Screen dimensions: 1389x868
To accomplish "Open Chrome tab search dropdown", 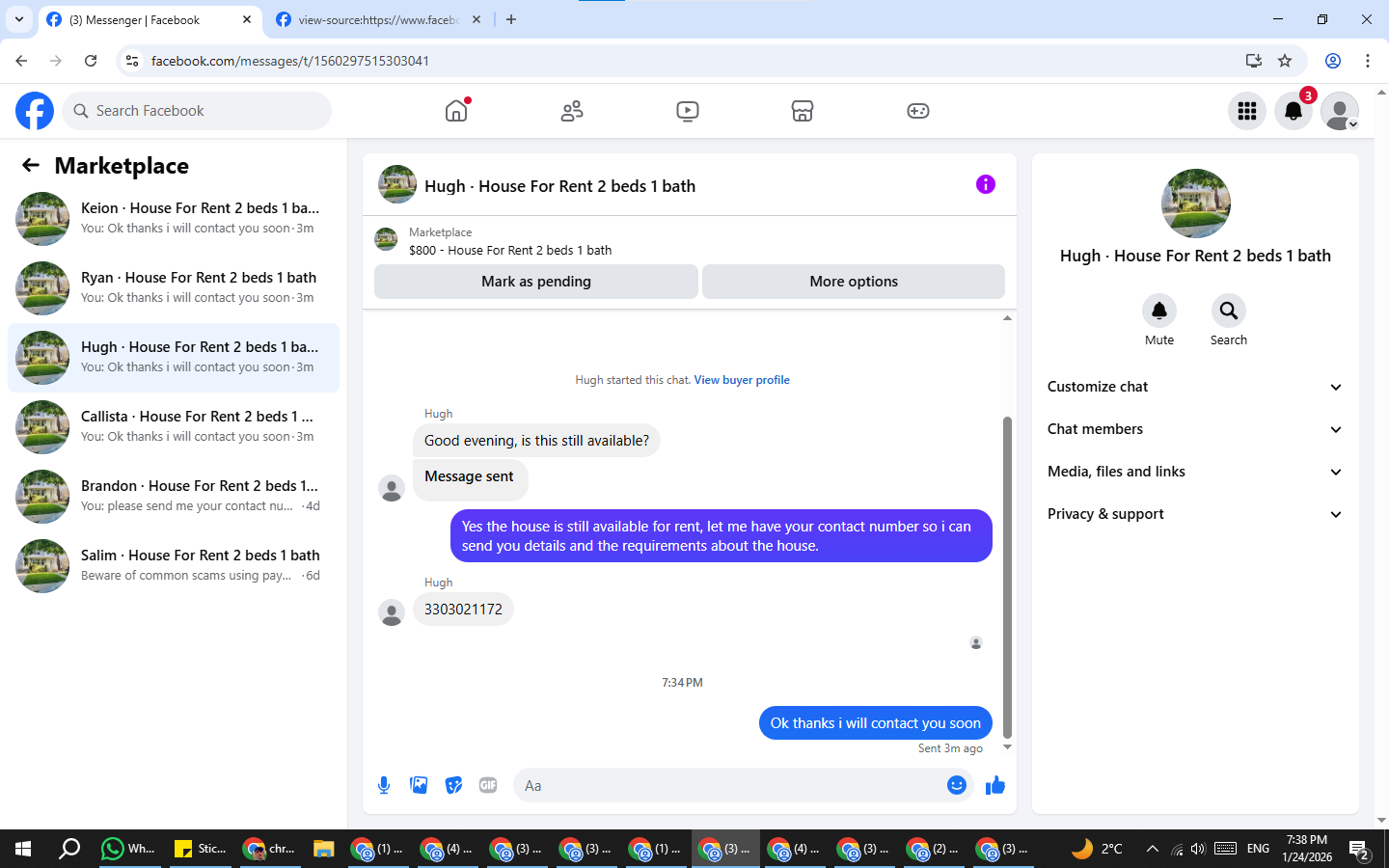I will (18, 19).
